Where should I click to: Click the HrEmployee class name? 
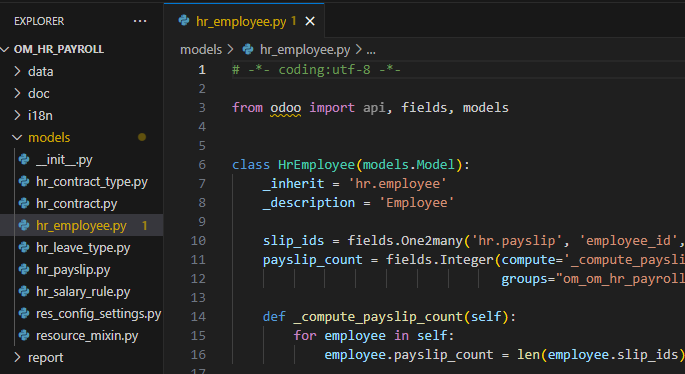coord(317,165)
